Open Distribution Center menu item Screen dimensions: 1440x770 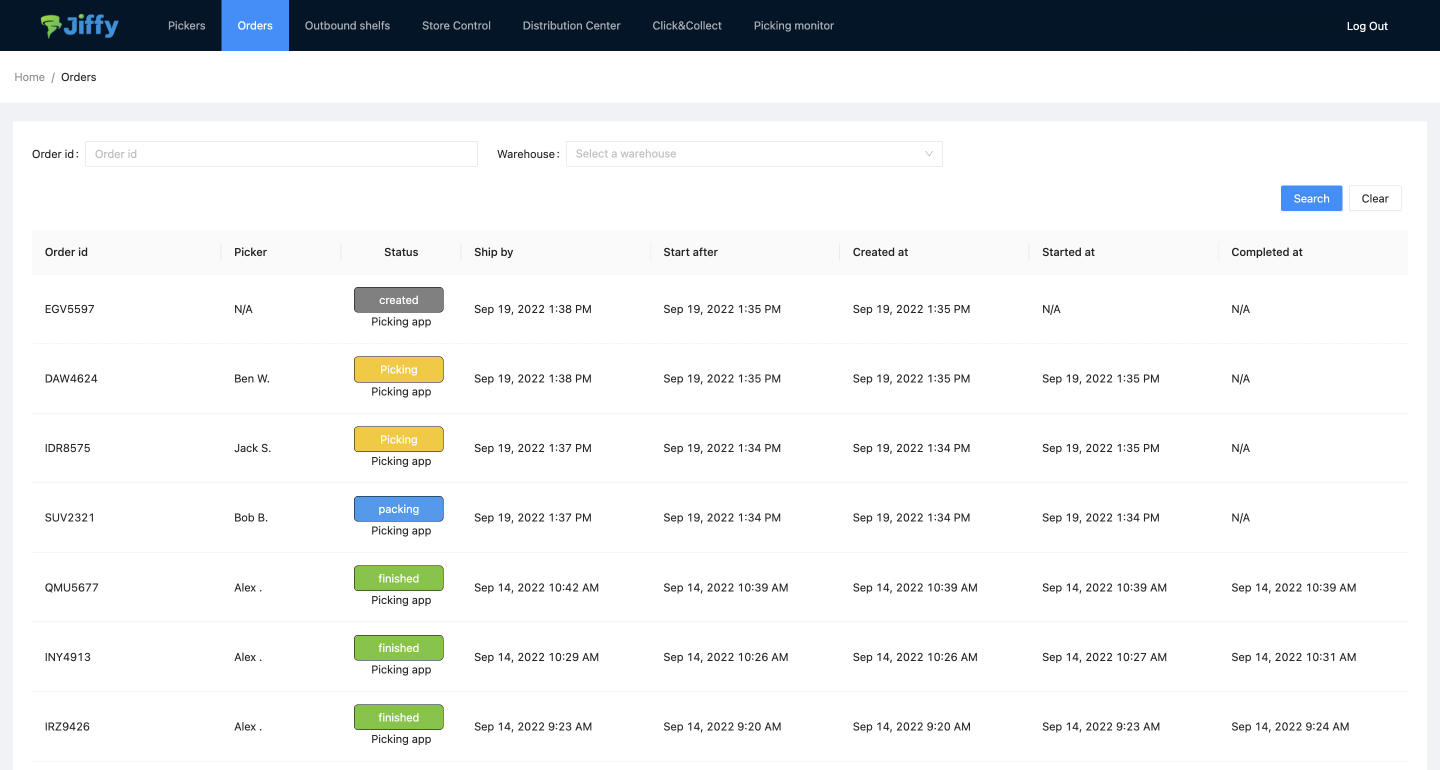(x=571, y=26)
